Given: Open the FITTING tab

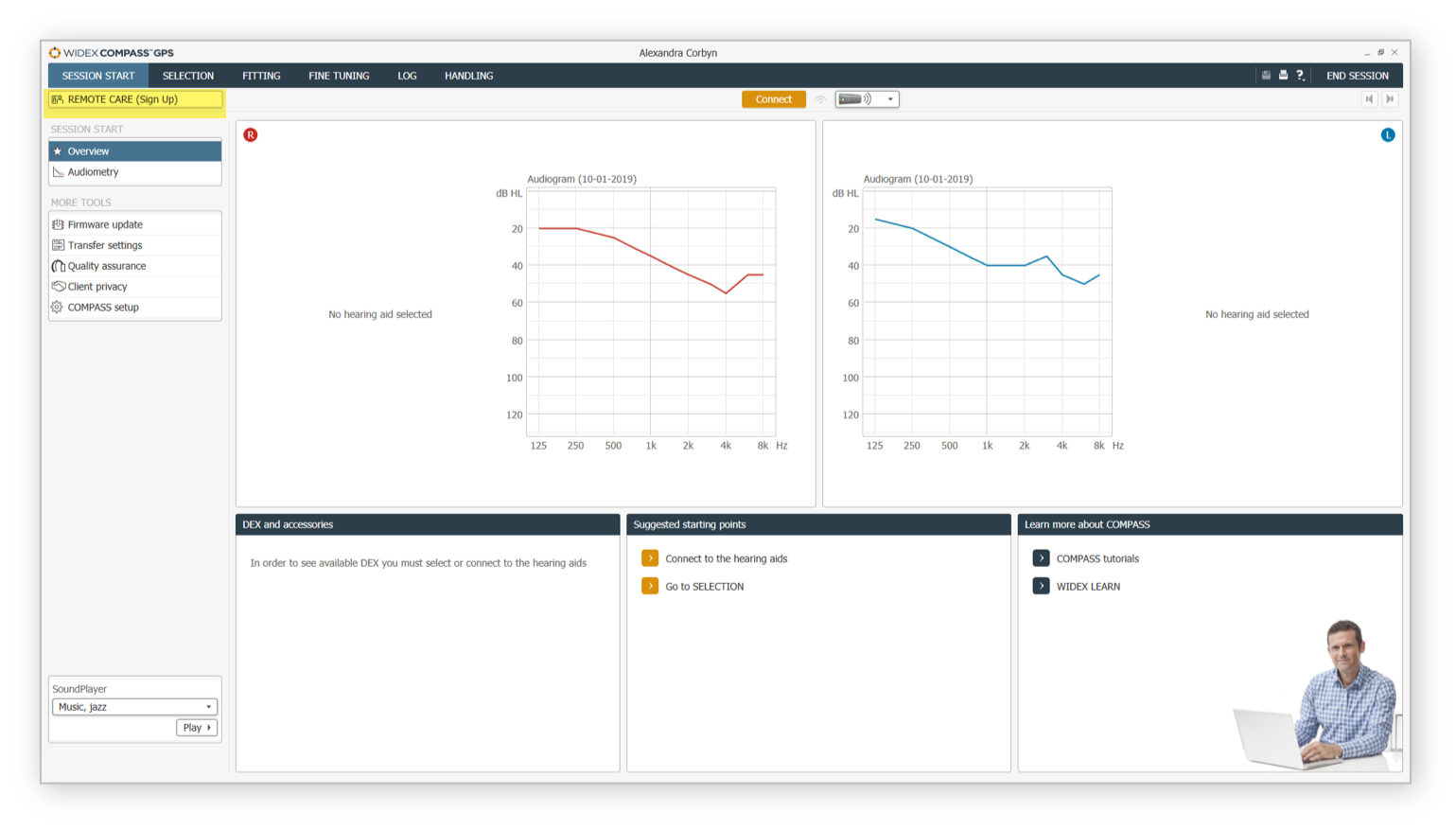Looking at the screenshot, I should tap(261, 76).
